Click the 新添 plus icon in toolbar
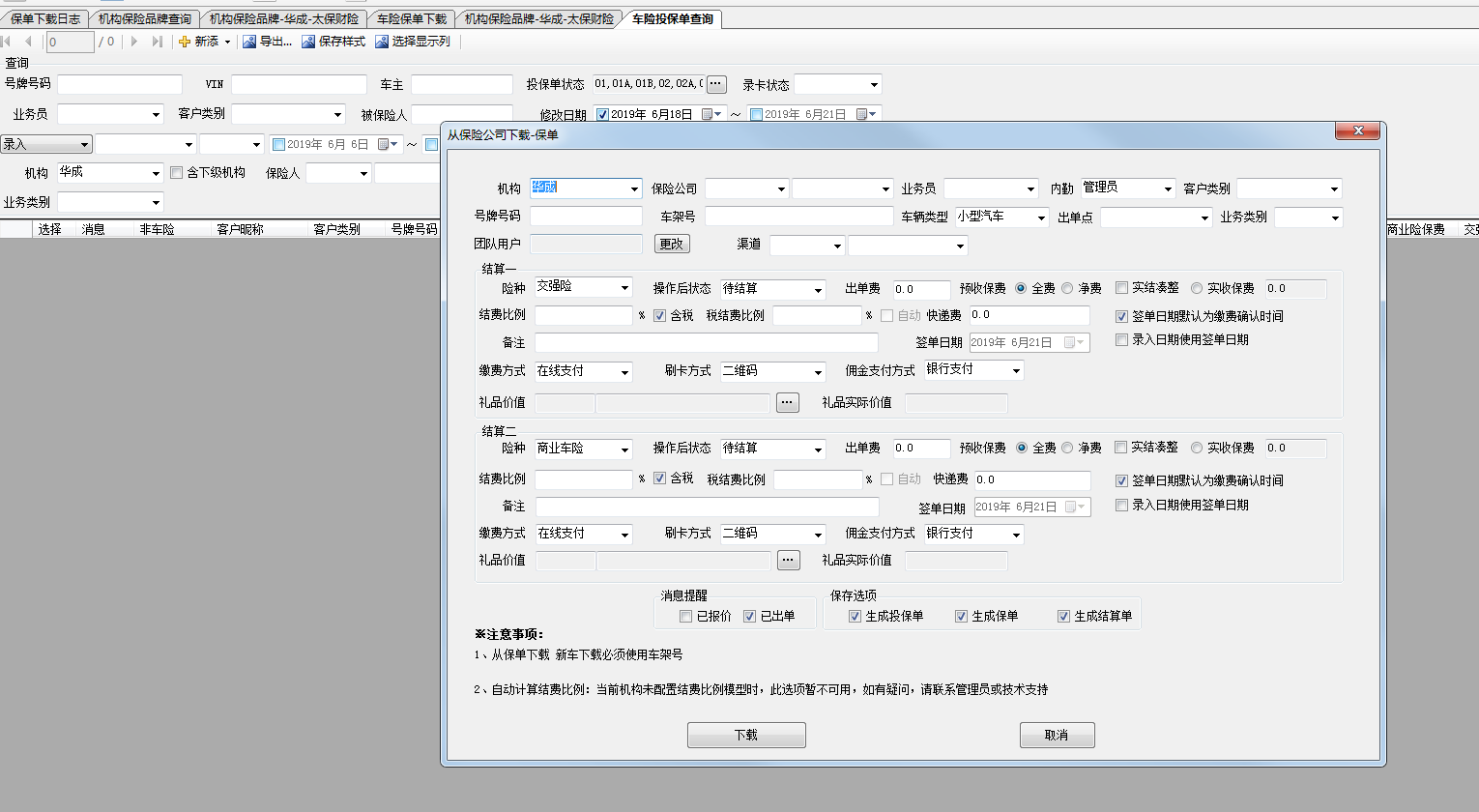1479x812 pixels. pos(185,42)
